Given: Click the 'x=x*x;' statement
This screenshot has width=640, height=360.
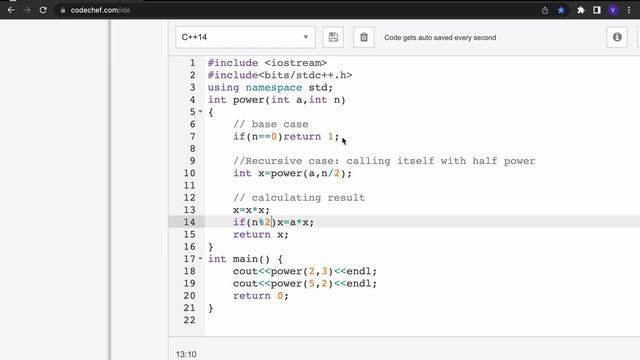Looking at the screenshot, I should [251, 210].
